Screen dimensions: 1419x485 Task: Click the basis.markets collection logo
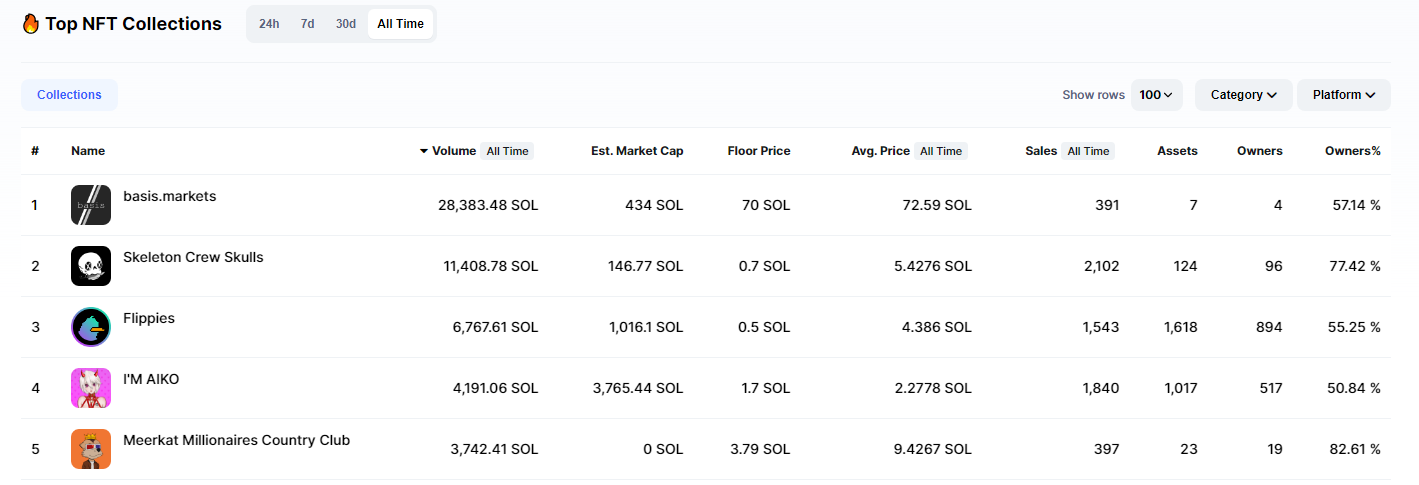coord(91,205)
